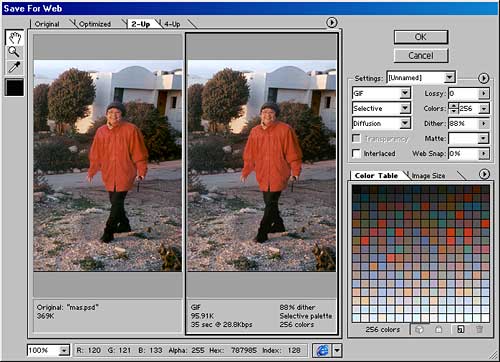Click the OK button
Screen dimensions: 500x362
tap(421, 37)
